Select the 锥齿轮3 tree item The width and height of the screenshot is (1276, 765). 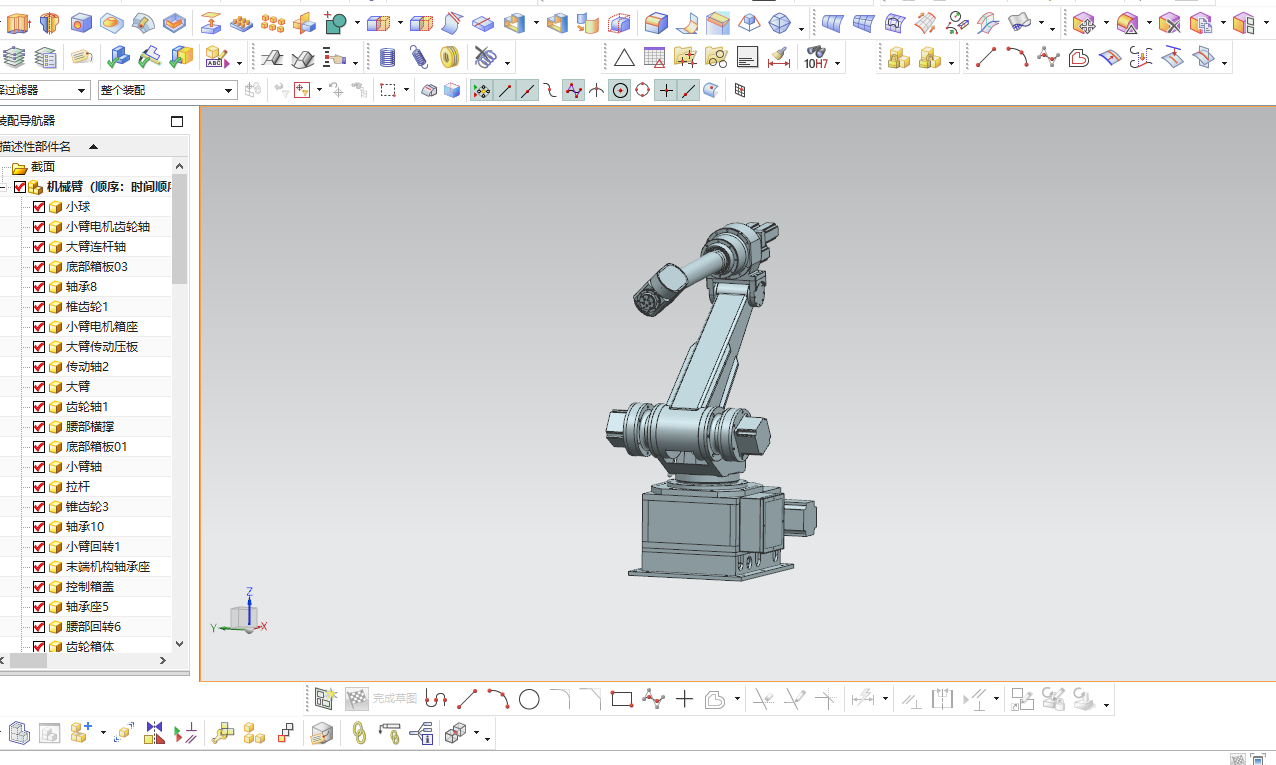tap(87, 507)
